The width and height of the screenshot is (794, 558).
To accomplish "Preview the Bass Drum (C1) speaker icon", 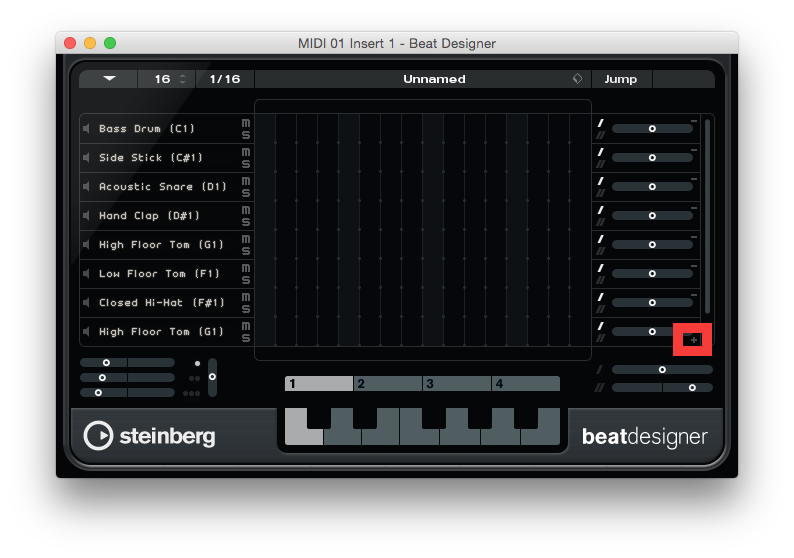I will [x=87, y=129].
